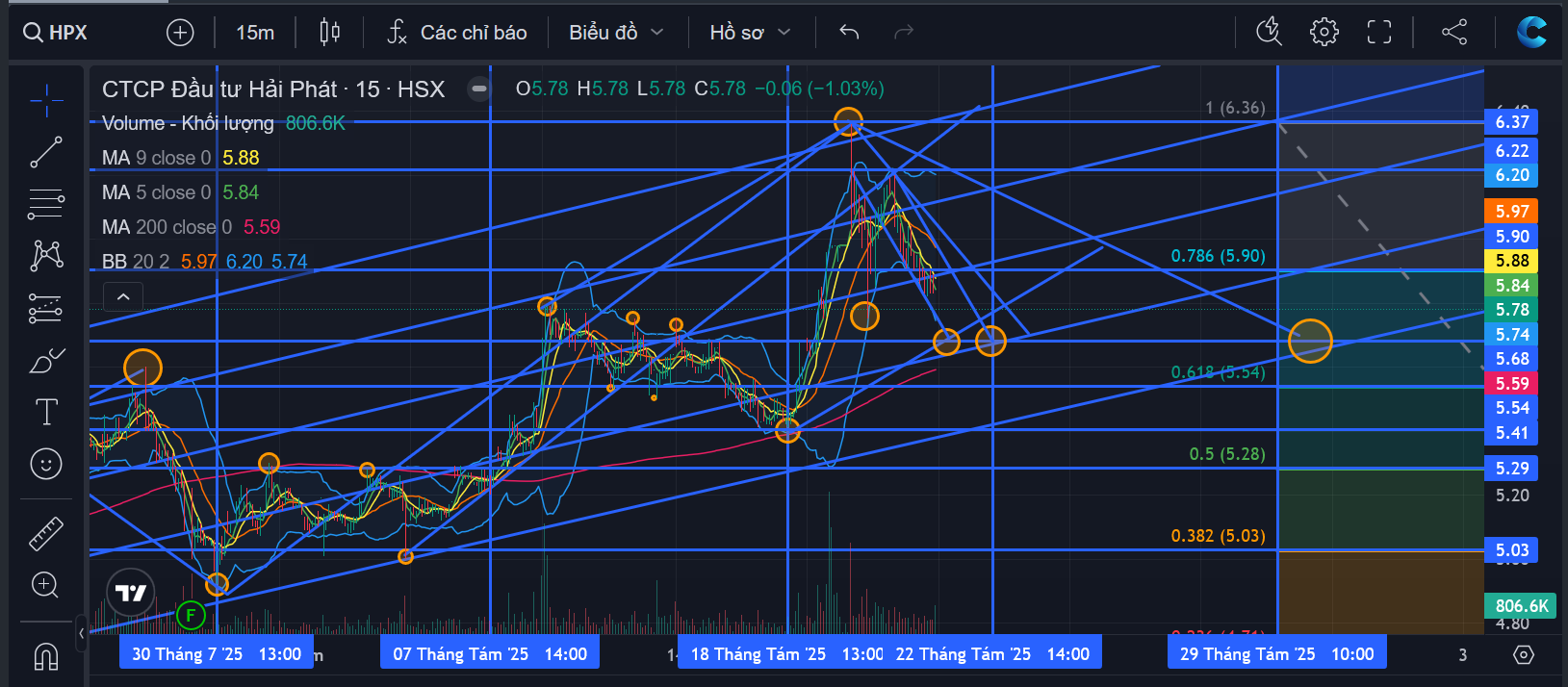
Task: Click the orange 5.97 price label
Action: coord(1512,212)
